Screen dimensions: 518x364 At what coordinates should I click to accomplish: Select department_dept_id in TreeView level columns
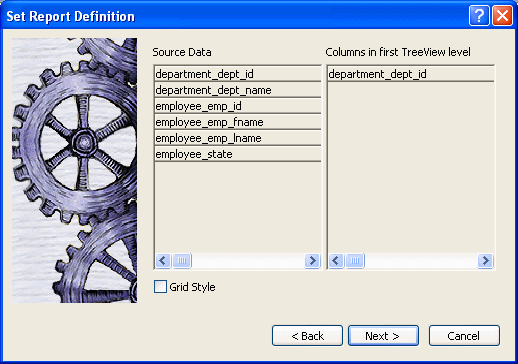pos(411,74)
